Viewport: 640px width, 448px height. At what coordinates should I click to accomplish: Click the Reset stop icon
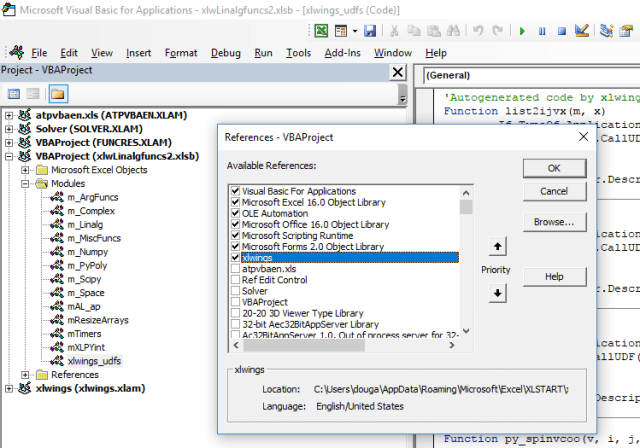point(562,31)
